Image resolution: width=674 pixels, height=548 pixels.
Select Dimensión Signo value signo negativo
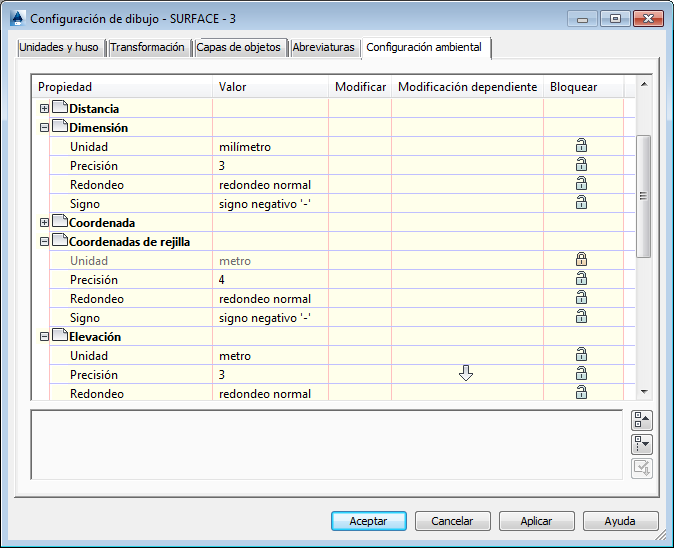[270, 204]
